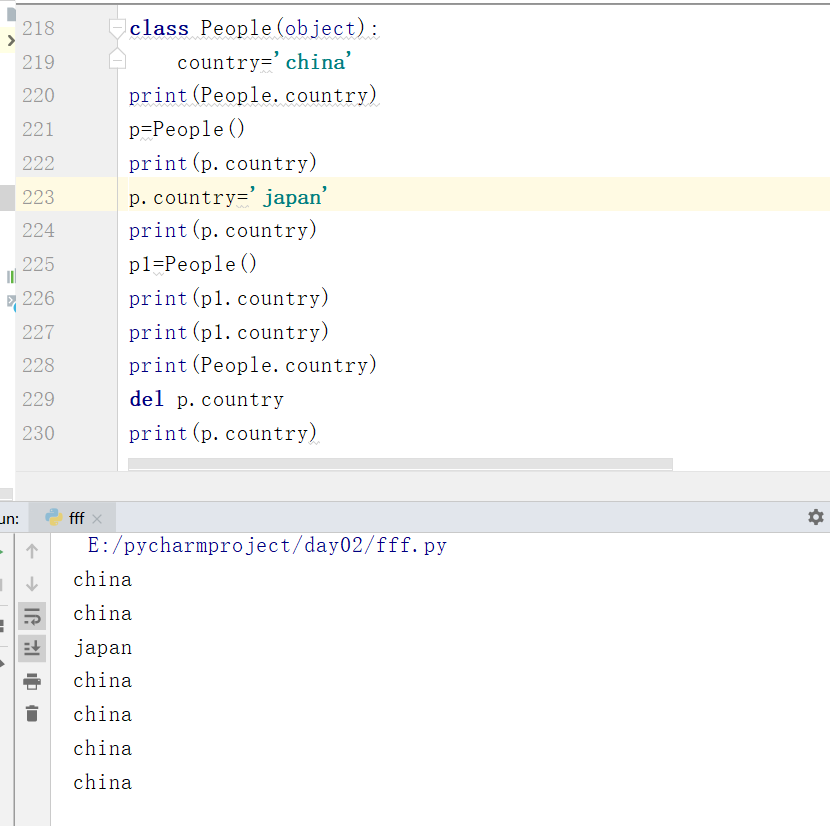Click print(People. country) on line 228
830x826 pixels.
pyautogui.click(x=253, y=365)
